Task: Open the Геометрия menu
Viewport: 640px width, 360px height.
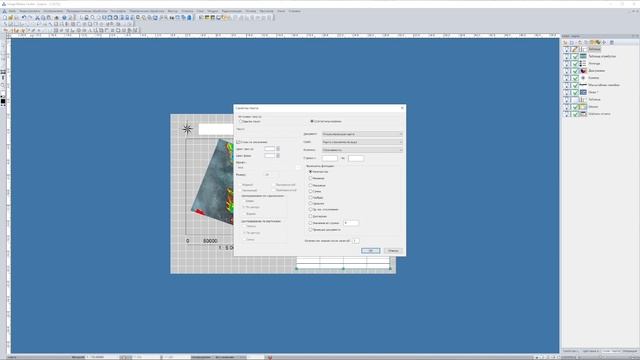Action: [x=118, y=11]
